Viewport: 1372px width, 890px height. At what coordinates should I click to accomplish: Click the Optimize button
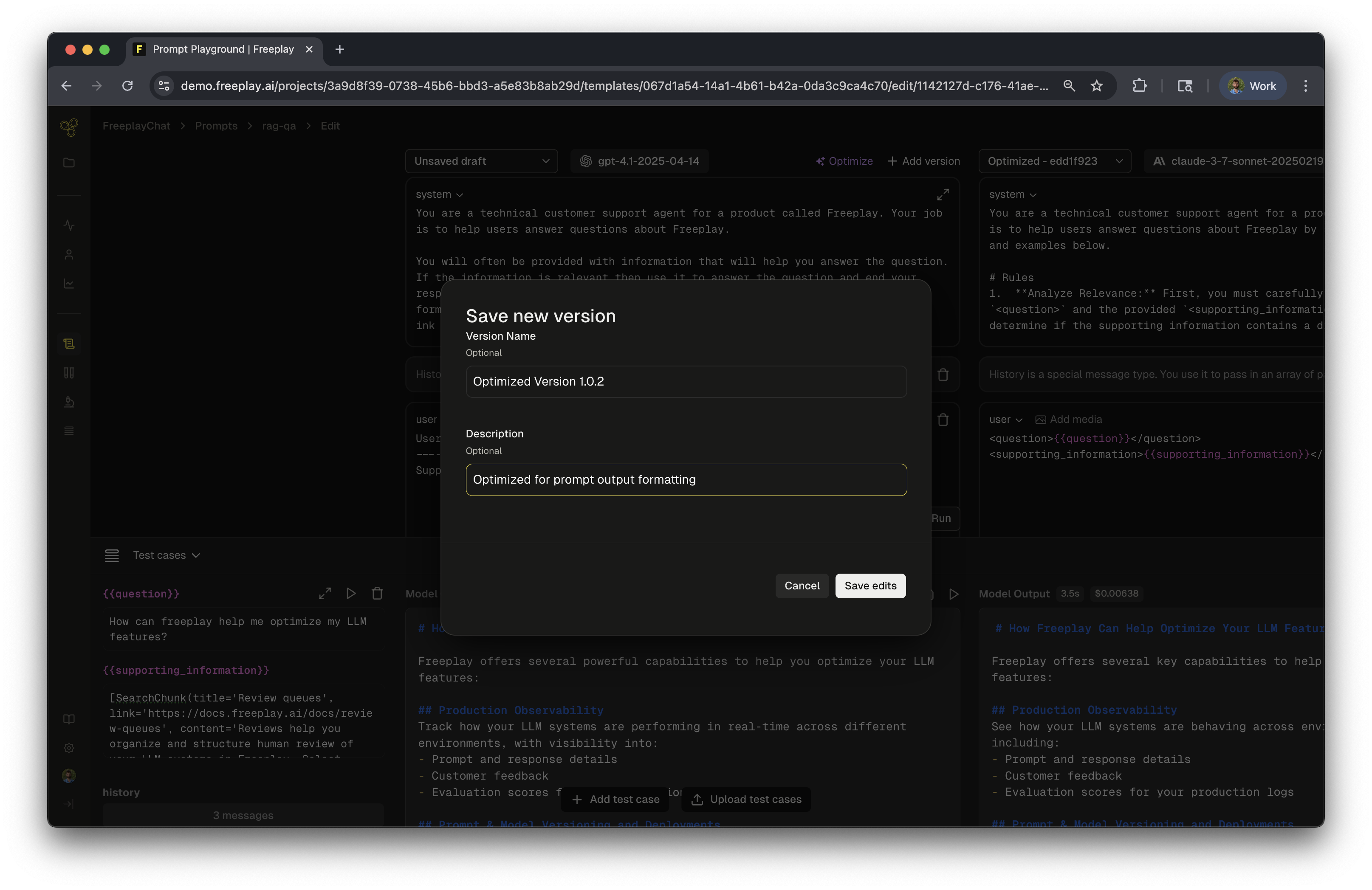pyautogui.click(x=844, y=161)
